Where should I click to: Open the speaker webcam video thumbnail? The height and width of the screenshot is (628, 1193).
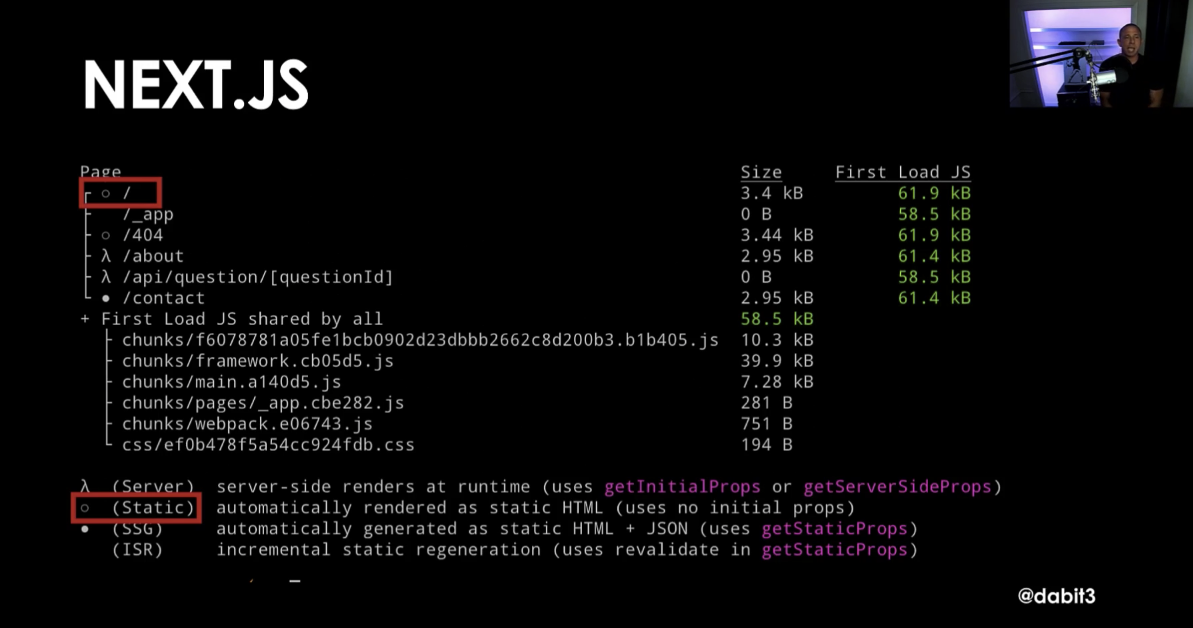click(x=1101, y=53)
